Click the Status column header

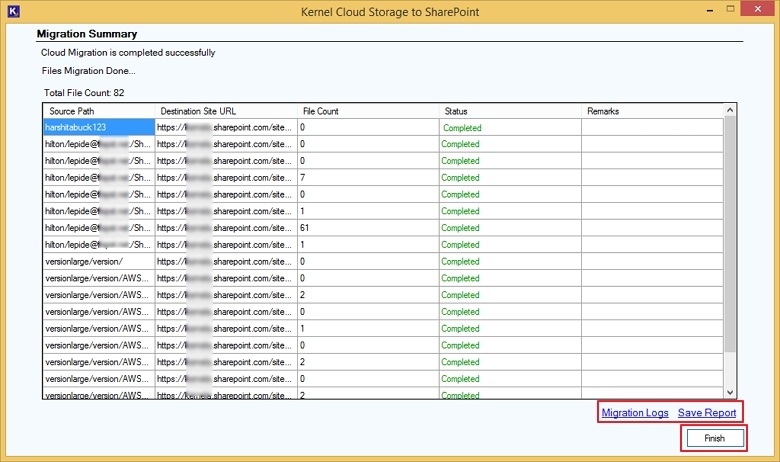click(510, 111)
